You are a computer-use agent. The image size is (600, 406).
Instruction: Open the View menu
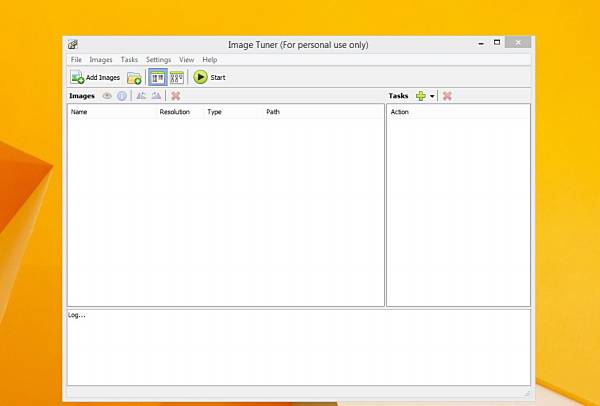pos(186,60)
